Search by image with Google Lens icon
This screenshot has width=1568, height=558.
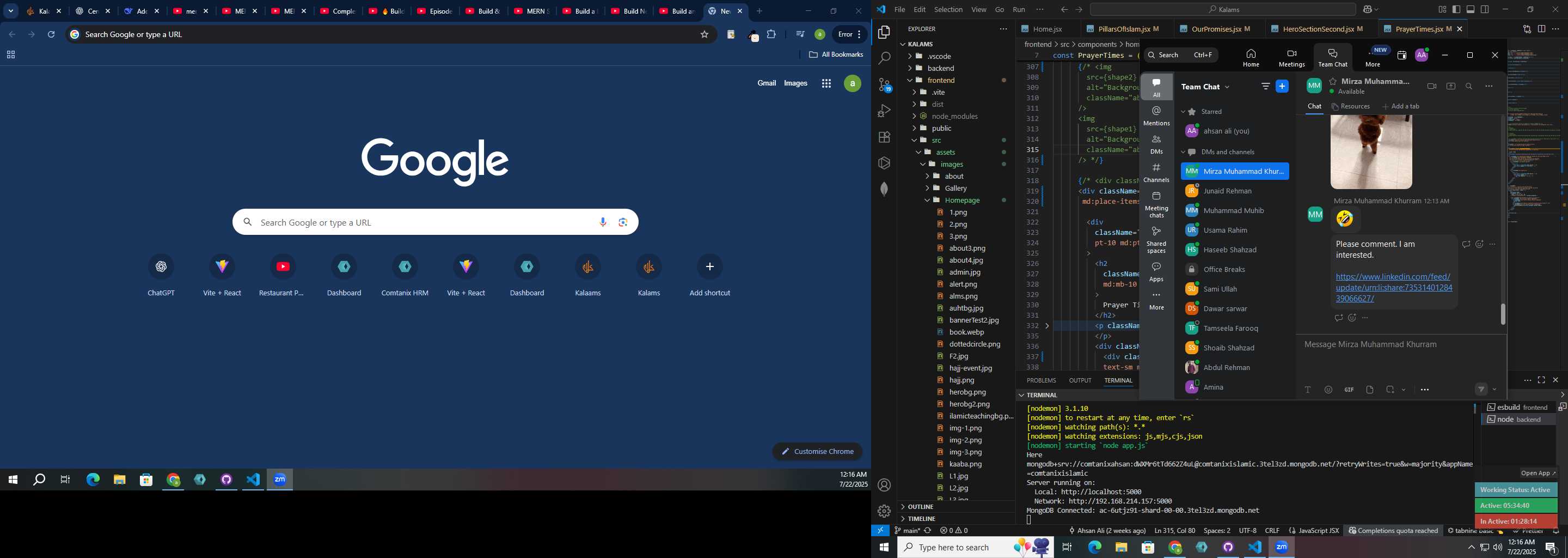click(623, 222)
